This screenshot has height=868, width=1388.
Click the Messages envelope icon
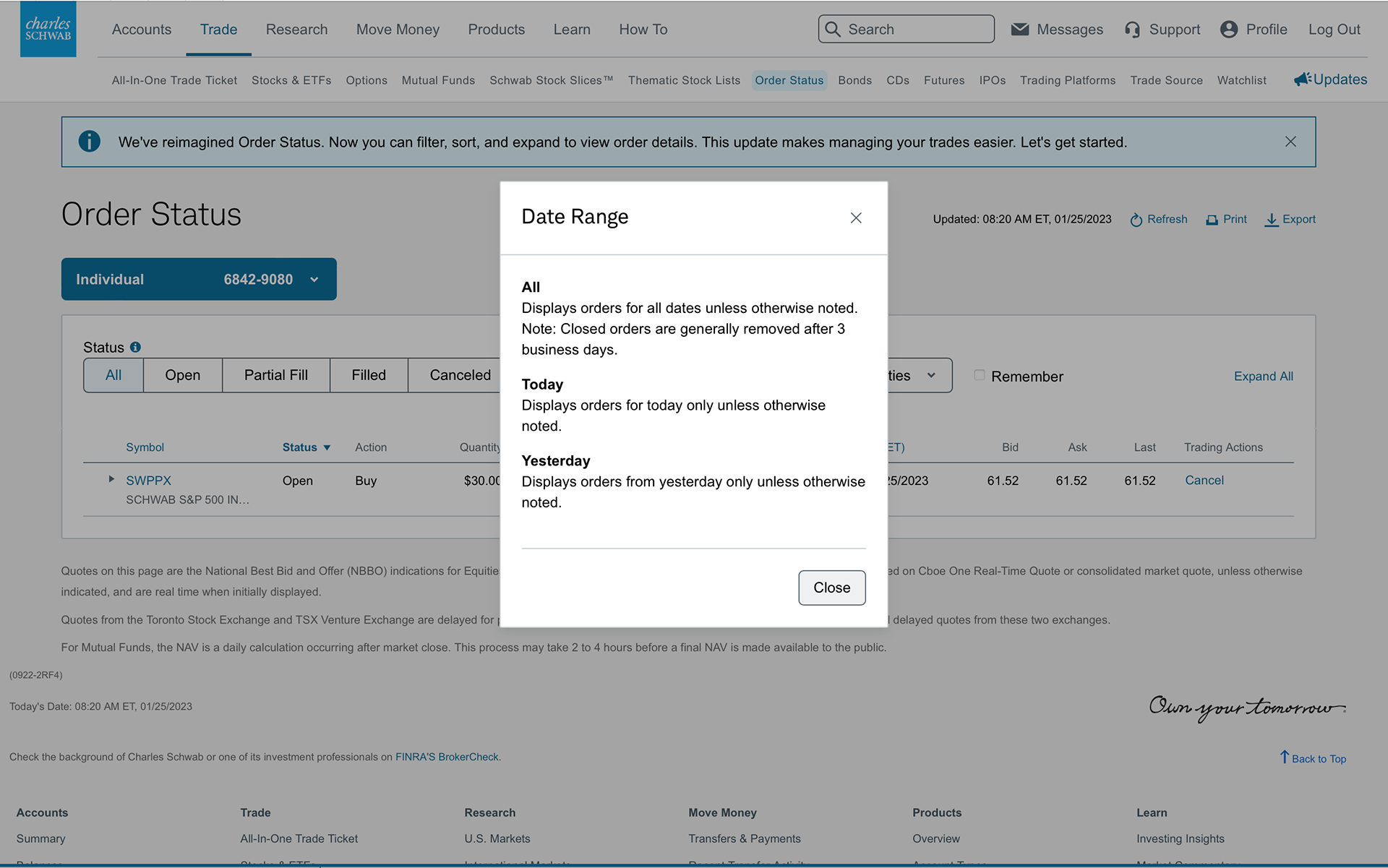1019,29
